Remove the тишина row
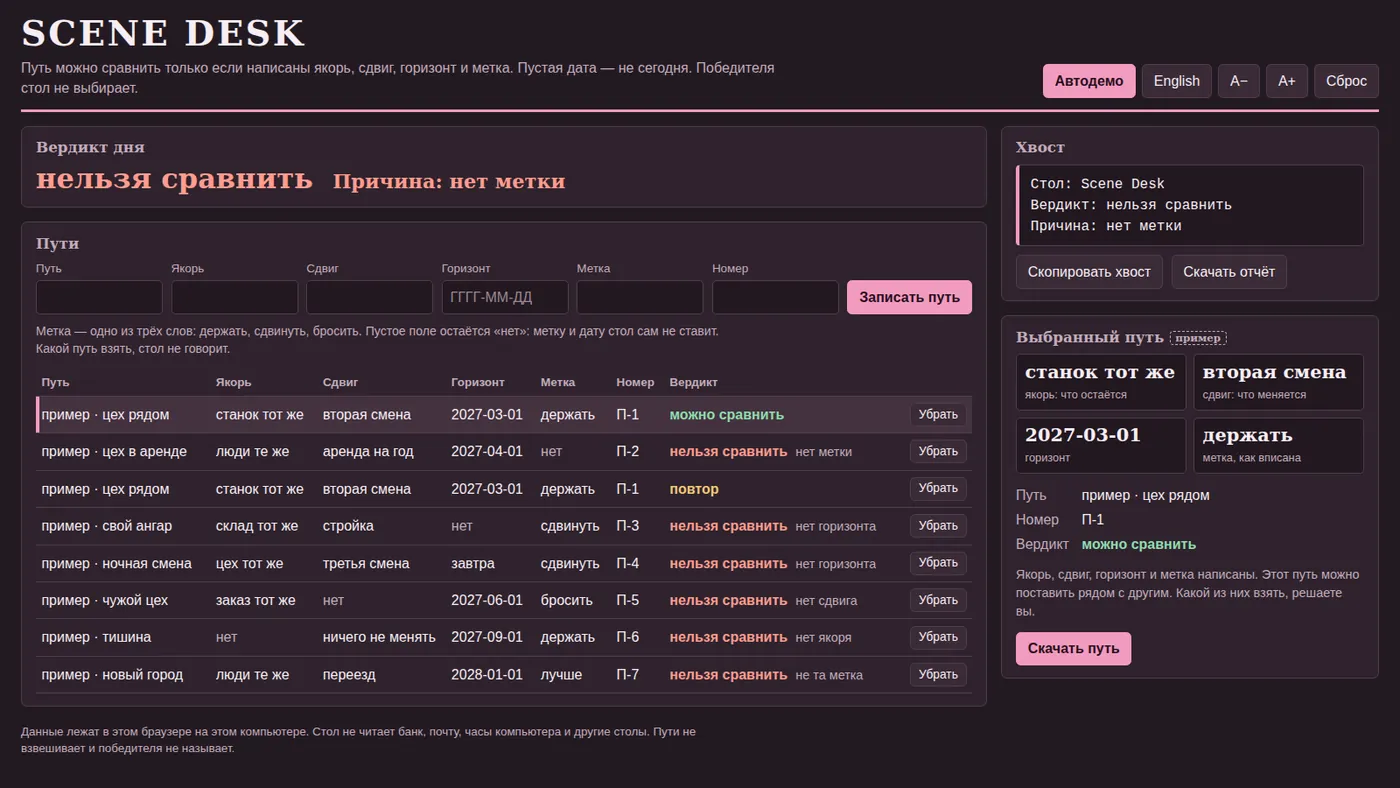The image size is (1400, 788). 938,637
